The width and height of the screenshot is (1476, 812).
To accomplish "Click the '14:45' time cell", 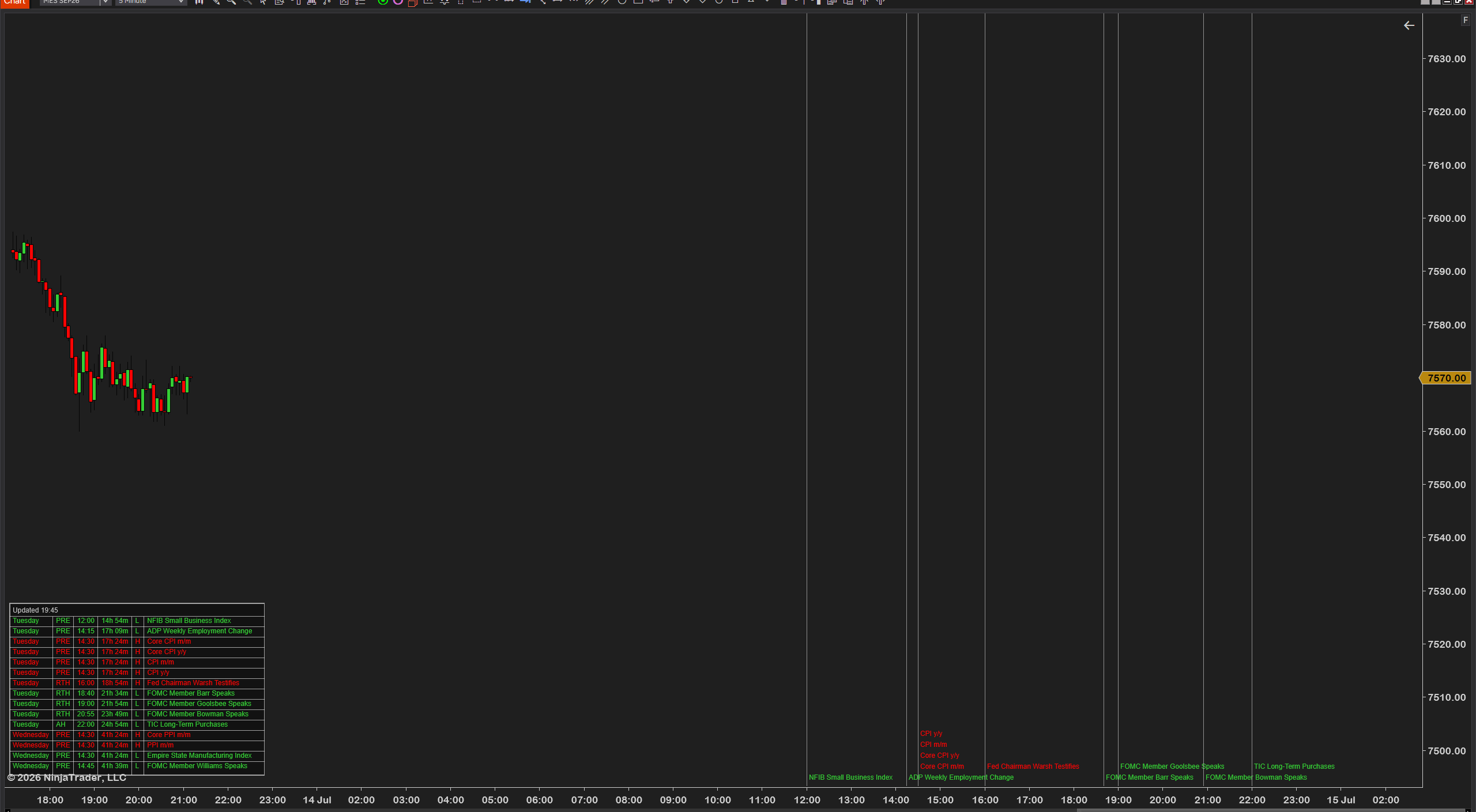I will 86,766.
